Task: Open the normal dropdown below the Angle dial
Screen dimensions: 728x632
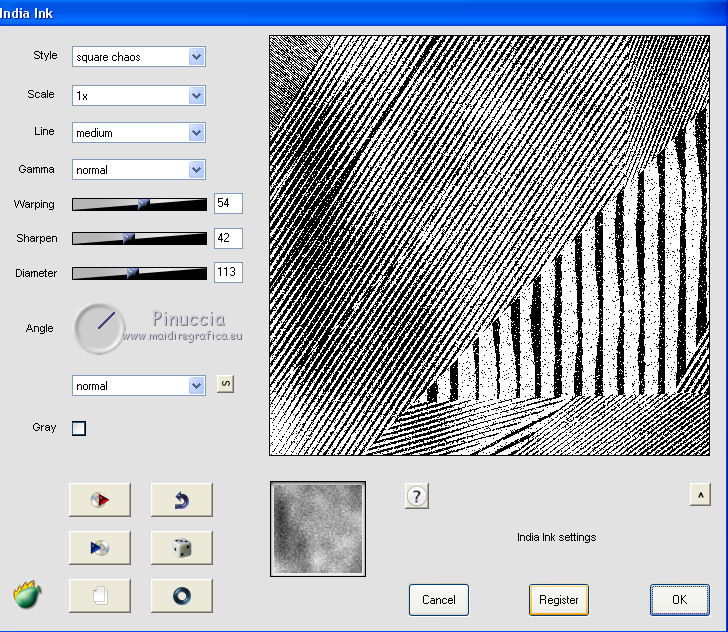Action: pyautogui.click(x=196, y=385)
